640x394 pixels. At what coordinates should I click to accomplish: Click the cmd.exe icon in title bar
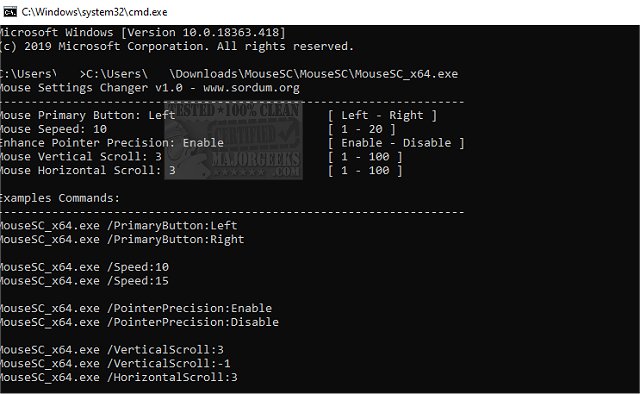coord(10,12)
